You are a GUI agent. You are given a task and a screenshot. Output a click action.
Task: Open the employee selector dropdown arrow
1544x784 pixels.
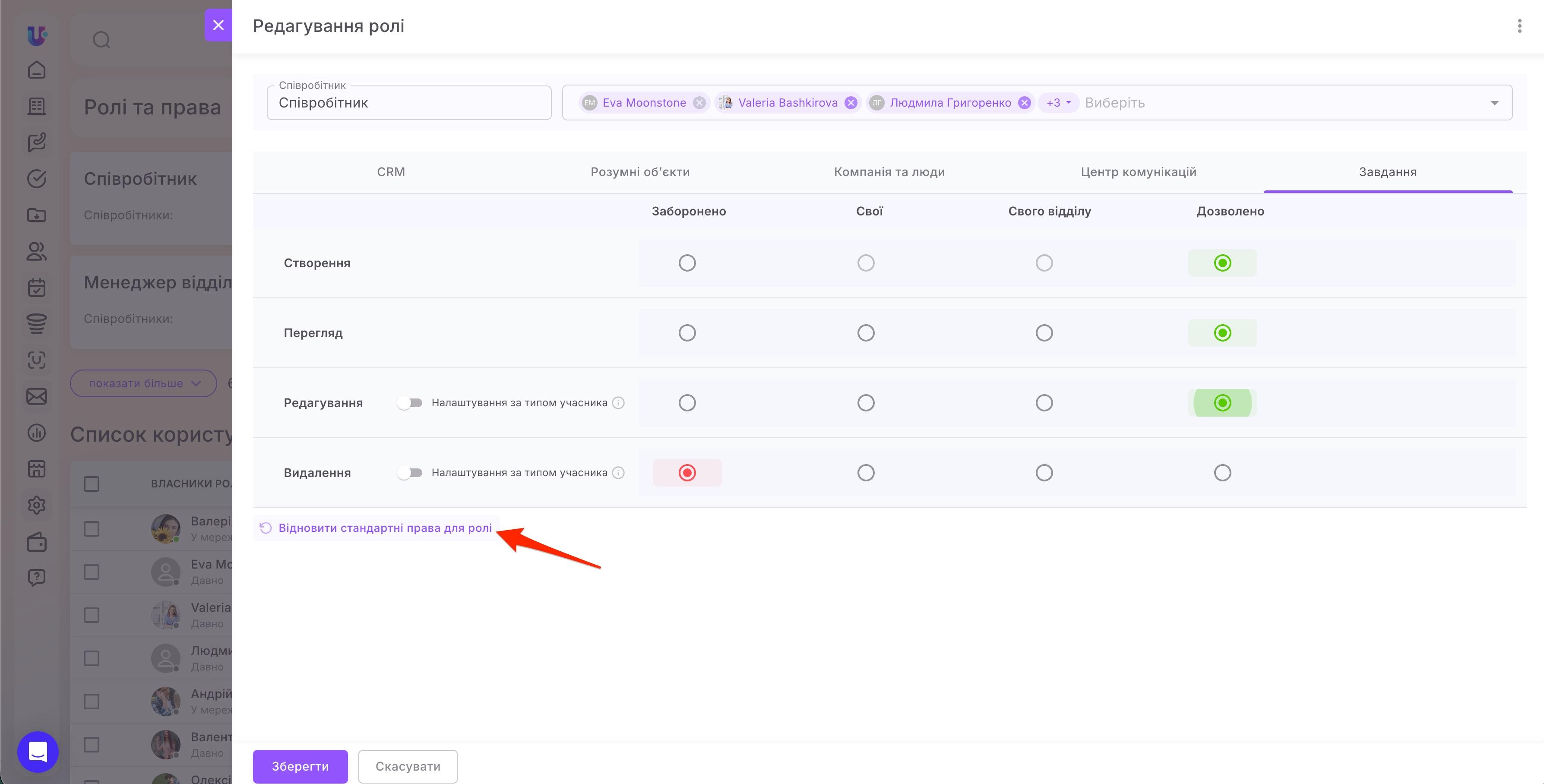pos(1494,103)
